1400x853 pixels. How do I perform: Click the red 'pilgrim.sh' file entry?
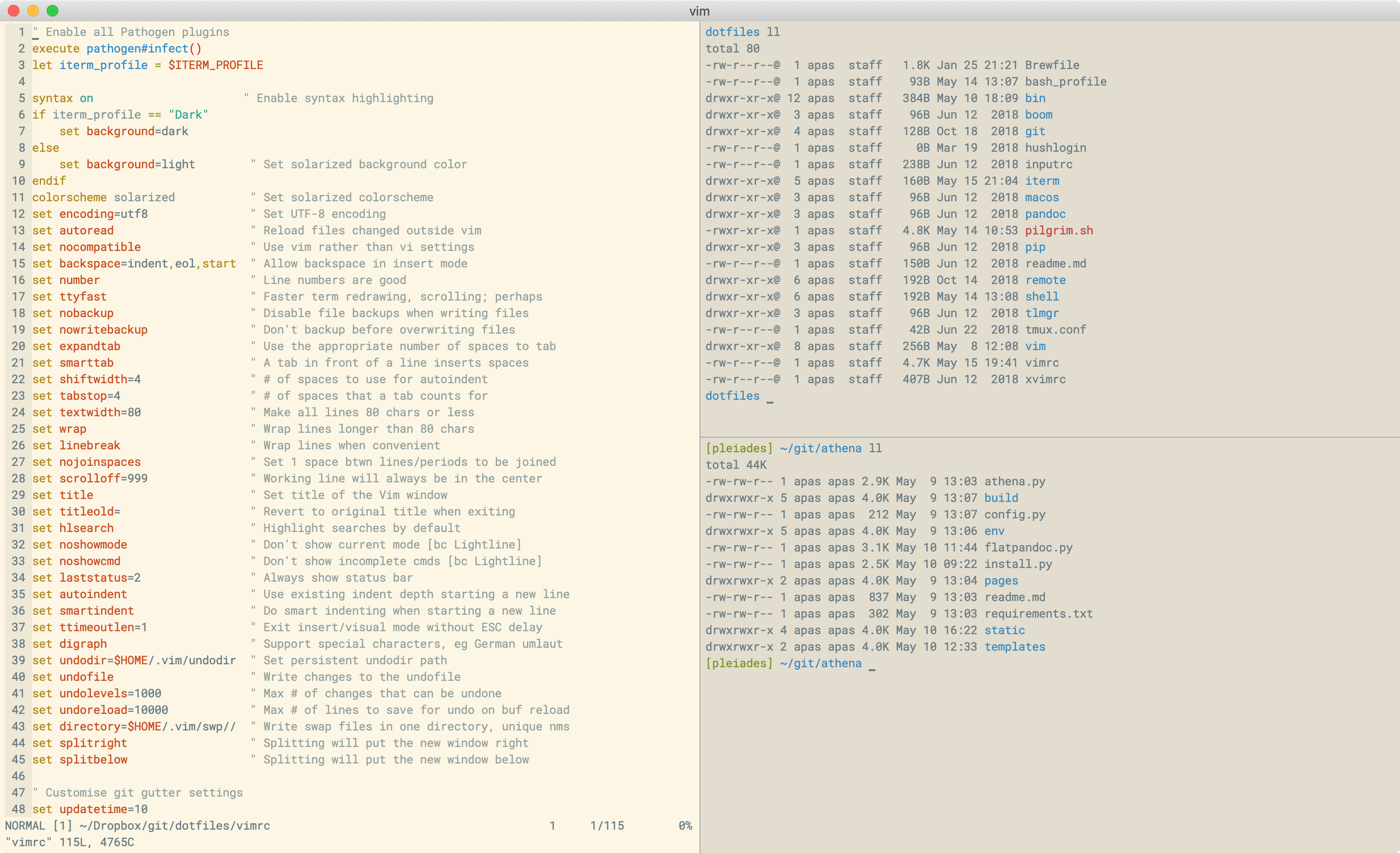1059,230
